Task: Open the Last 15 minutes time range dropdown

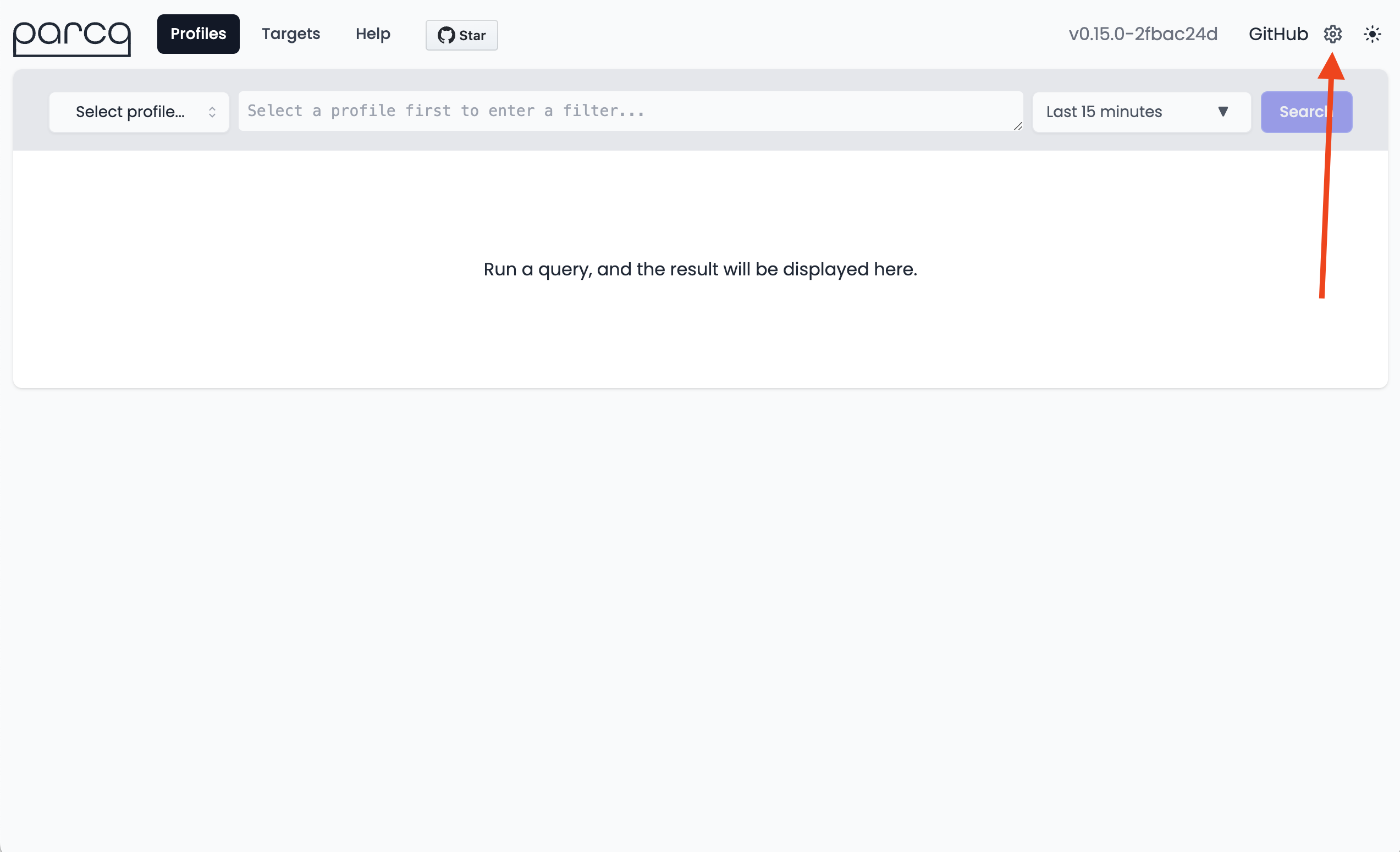Action: (x=1142, y=112)
